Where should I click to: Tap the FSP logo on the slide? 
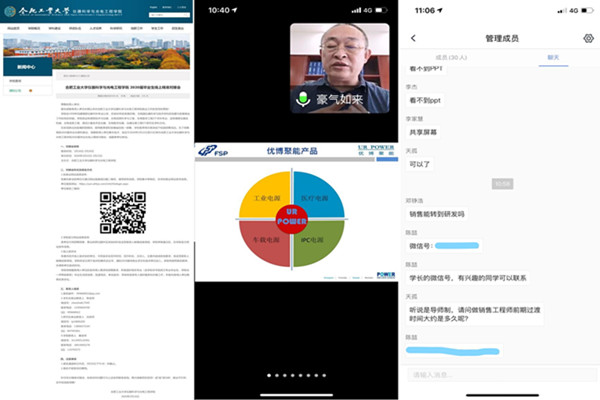(x=211, y=151)
